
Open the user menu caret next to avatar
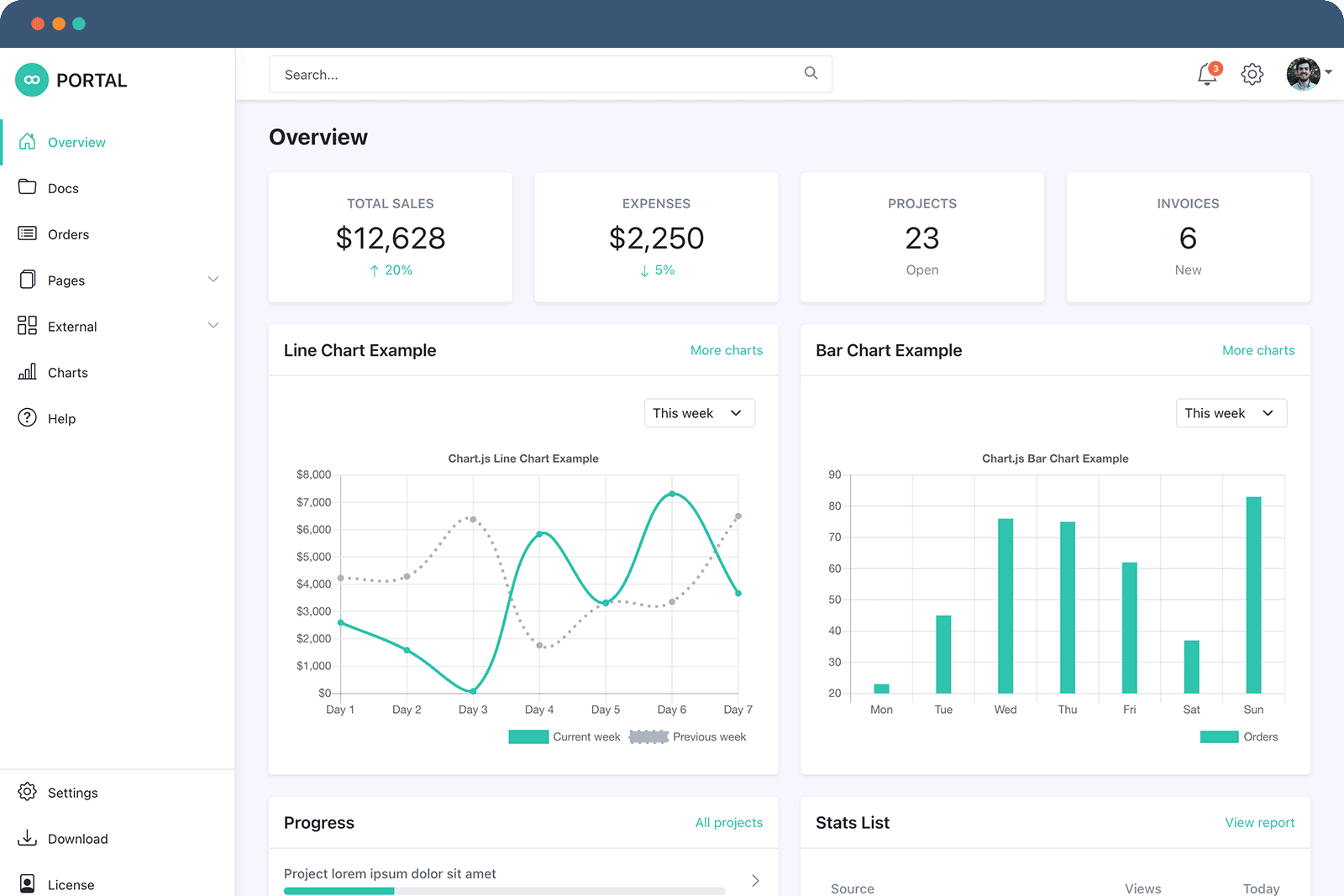[x=1329, y=72]
